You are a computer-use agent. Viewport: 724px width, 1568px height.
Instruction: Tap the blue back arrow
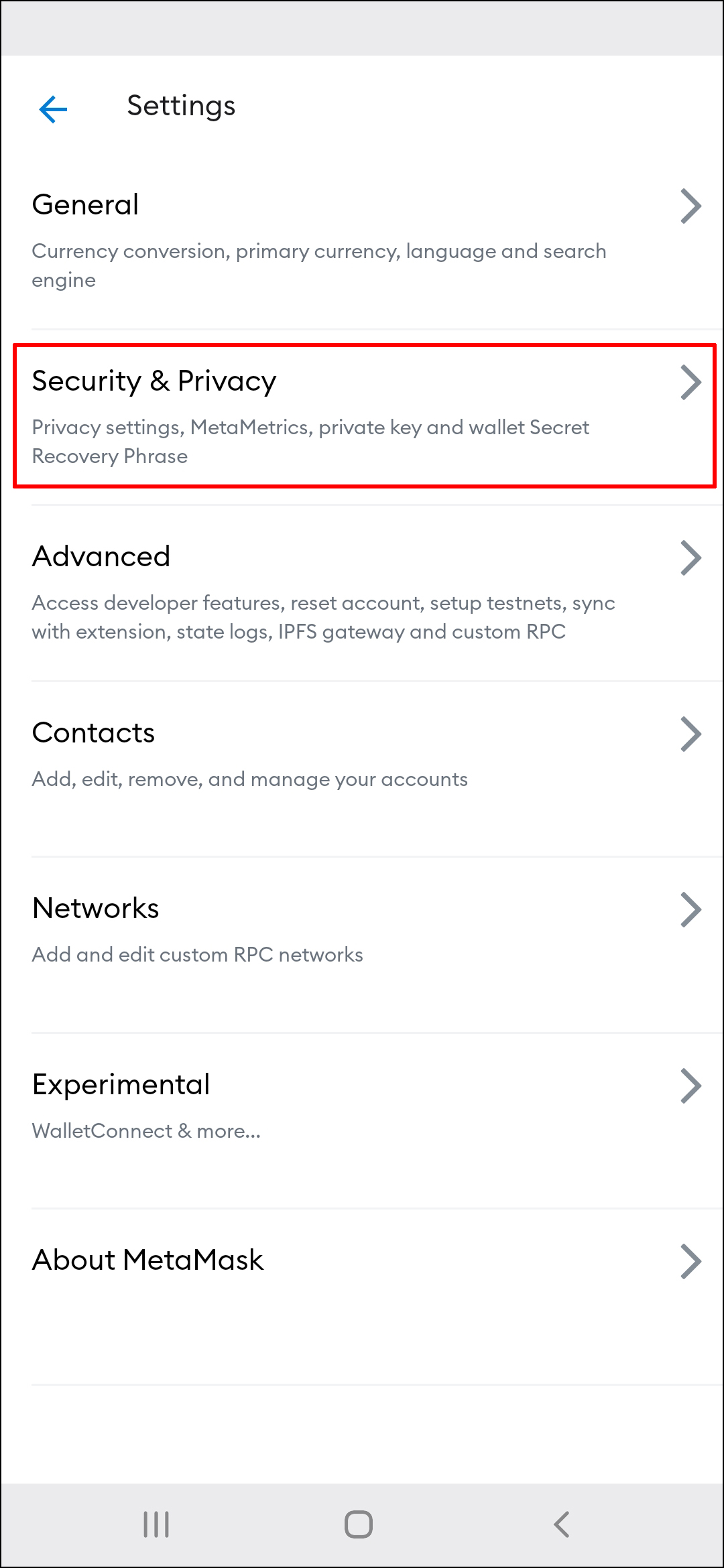53,109
